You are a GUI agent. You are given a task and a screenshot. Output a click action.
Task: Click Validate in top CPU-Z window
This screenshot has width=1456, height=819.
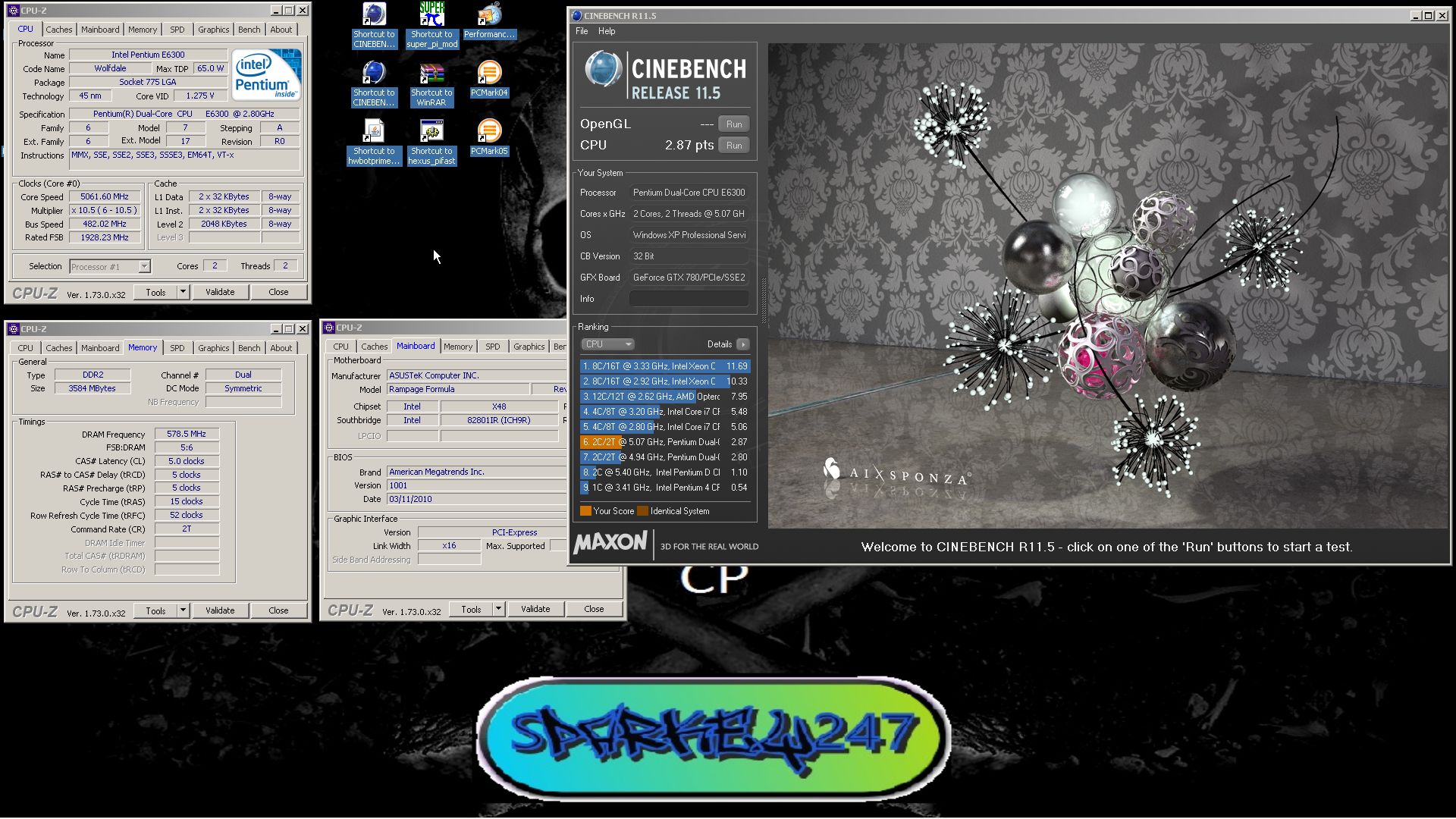(220, 292)
